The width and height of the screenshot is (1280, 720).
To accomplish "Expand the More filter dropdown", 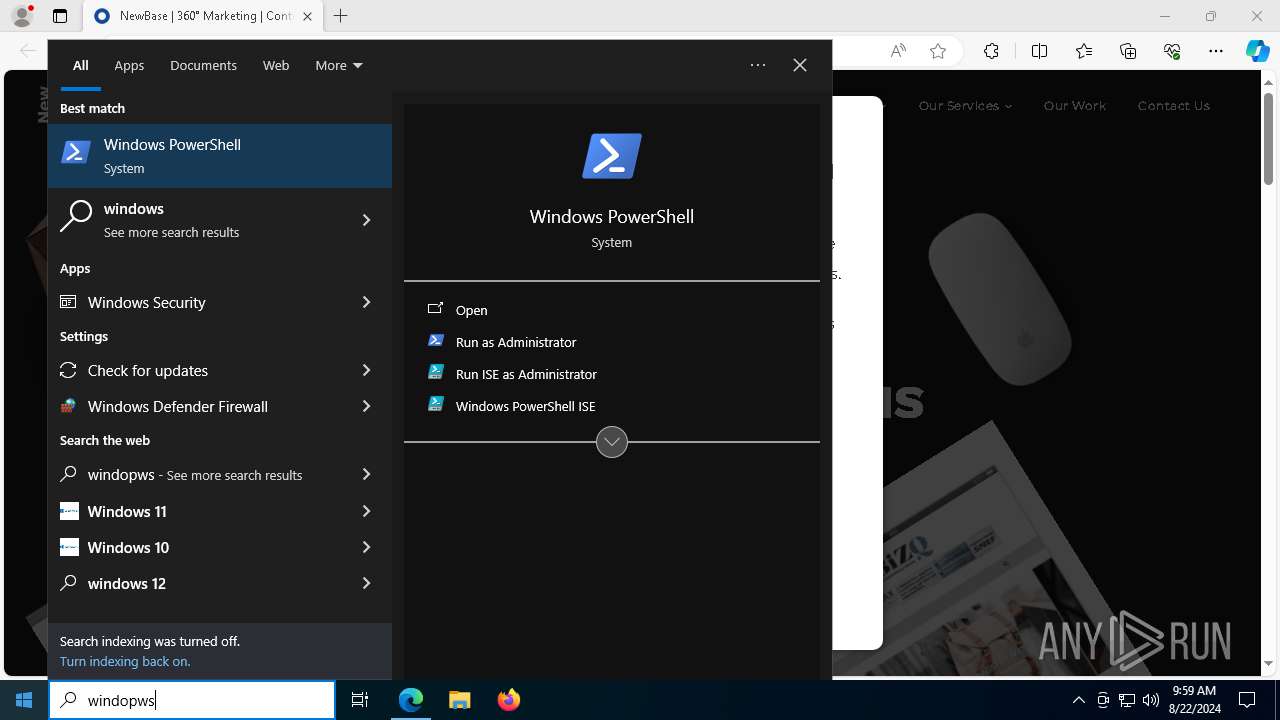I will (339, 65).
